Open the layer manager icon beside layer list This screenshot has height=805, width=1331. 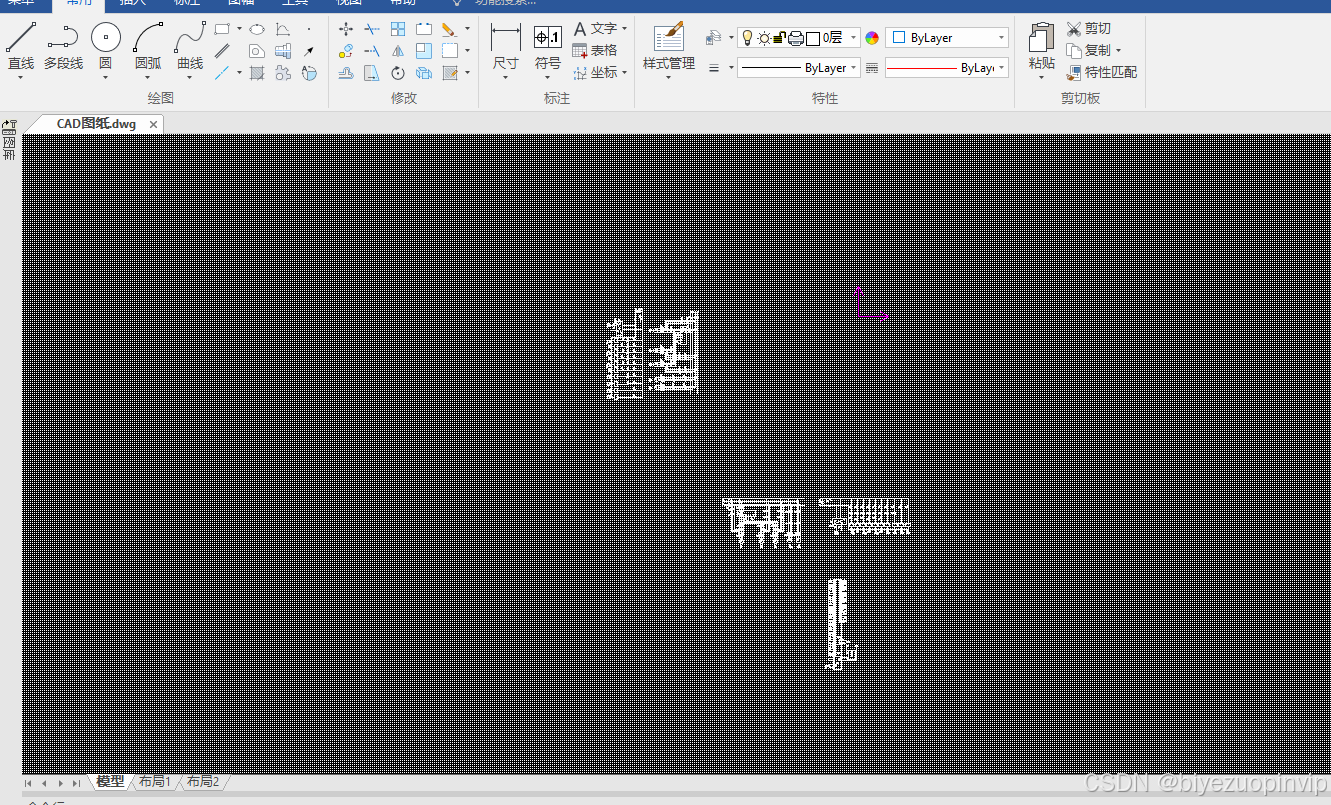click(714, 38)
